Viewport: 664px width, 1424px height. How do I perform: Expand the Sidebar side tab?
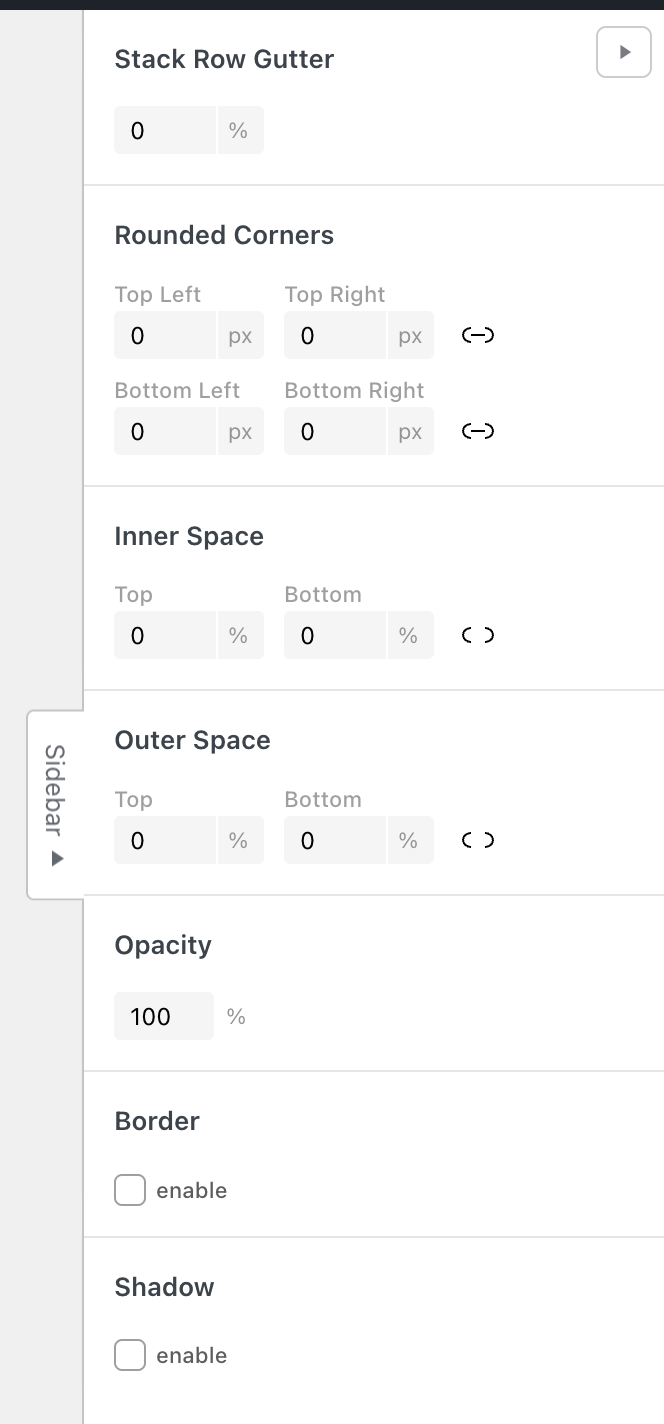[x=56, y=804]
